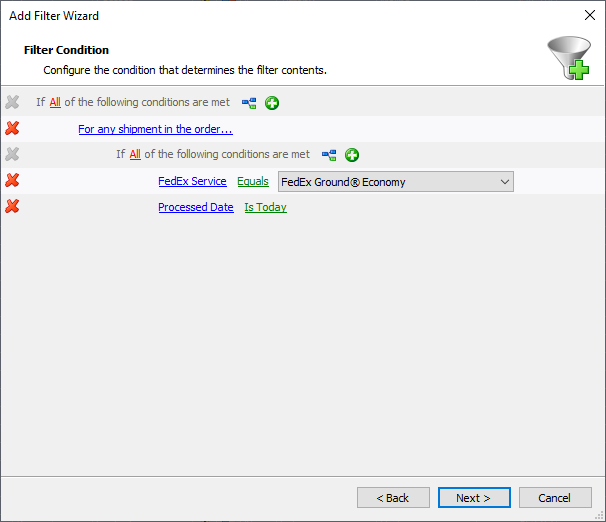
Task: Click gray X beside the top-level condition group
Action: pyautogui.click(x=12, y=103)
